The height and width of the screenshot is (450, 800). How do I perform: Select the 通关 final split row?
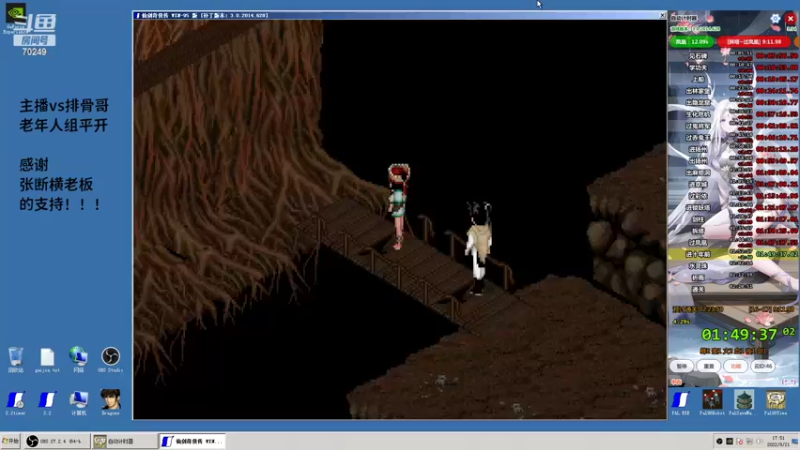pos(733,289)
